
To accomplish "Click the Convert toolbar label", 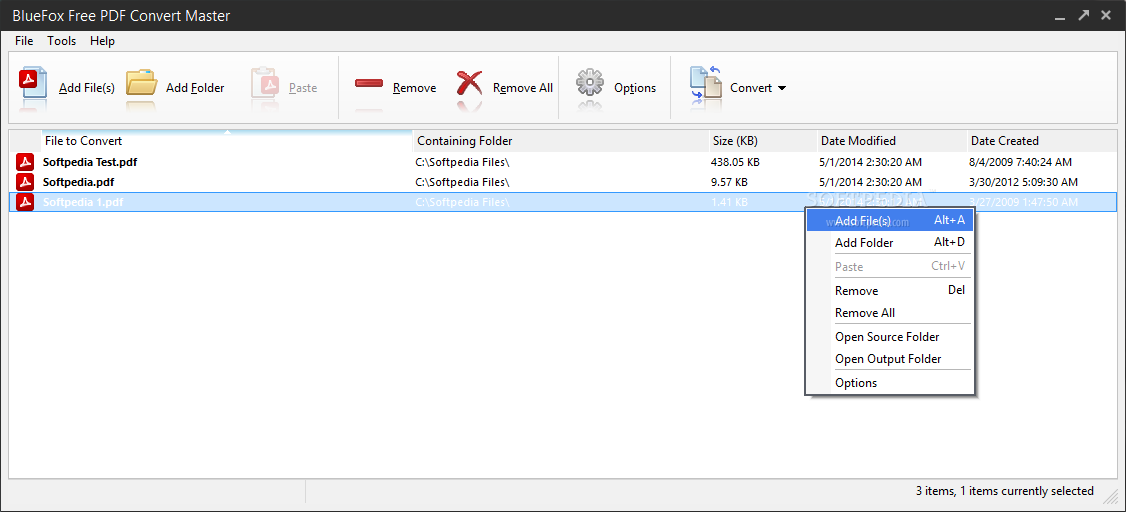I will pos(751,88).
